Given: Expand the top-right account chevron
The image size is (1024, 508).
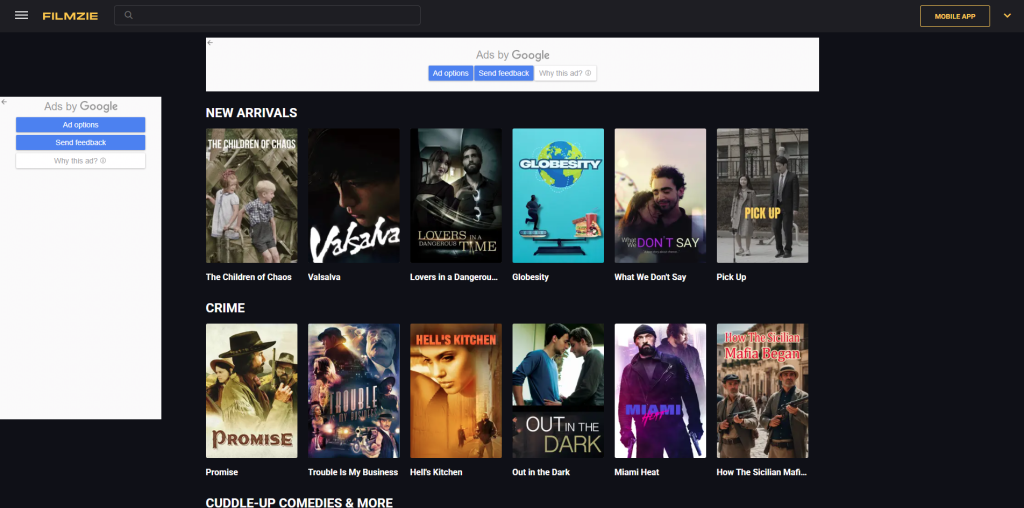Looking at the screenshot, I should pyautogui.click(x=1006, y=16).
